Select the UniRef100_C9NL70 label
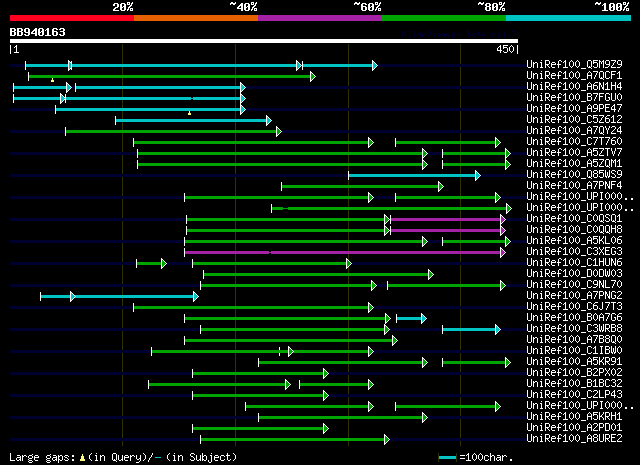This screenshot has width=640, height=465. pyautogui.click(x=574, y=285)
